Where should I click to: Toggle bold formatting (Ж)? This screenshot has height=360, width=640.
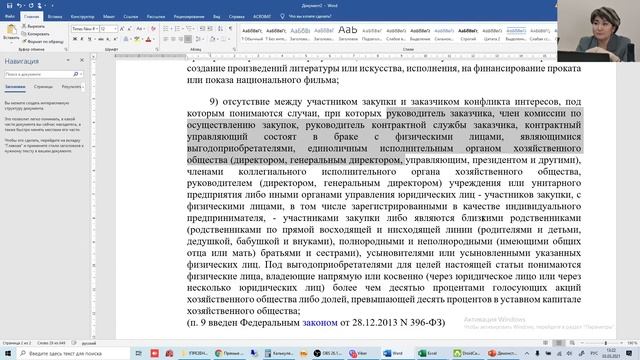pos(75,39)
